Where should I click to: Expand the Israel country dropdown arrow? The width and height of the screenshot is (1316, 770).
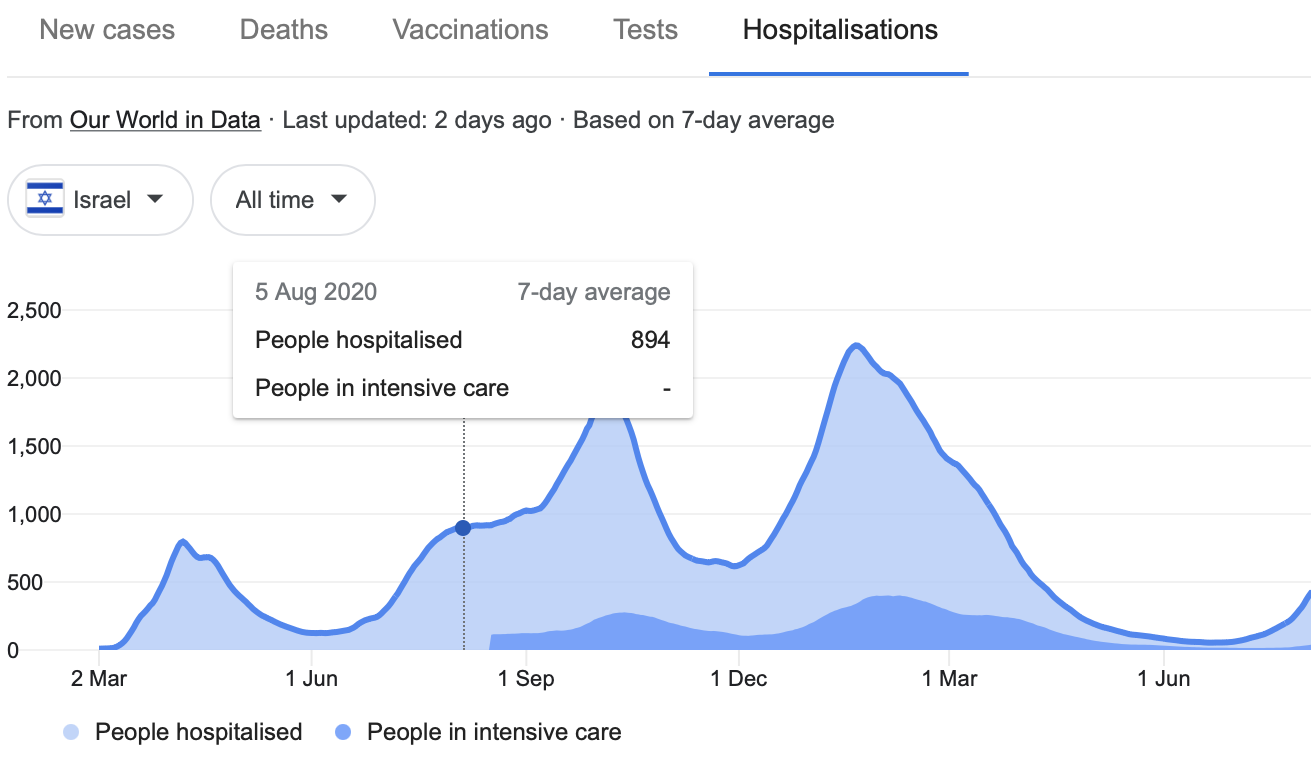(155, 199)
